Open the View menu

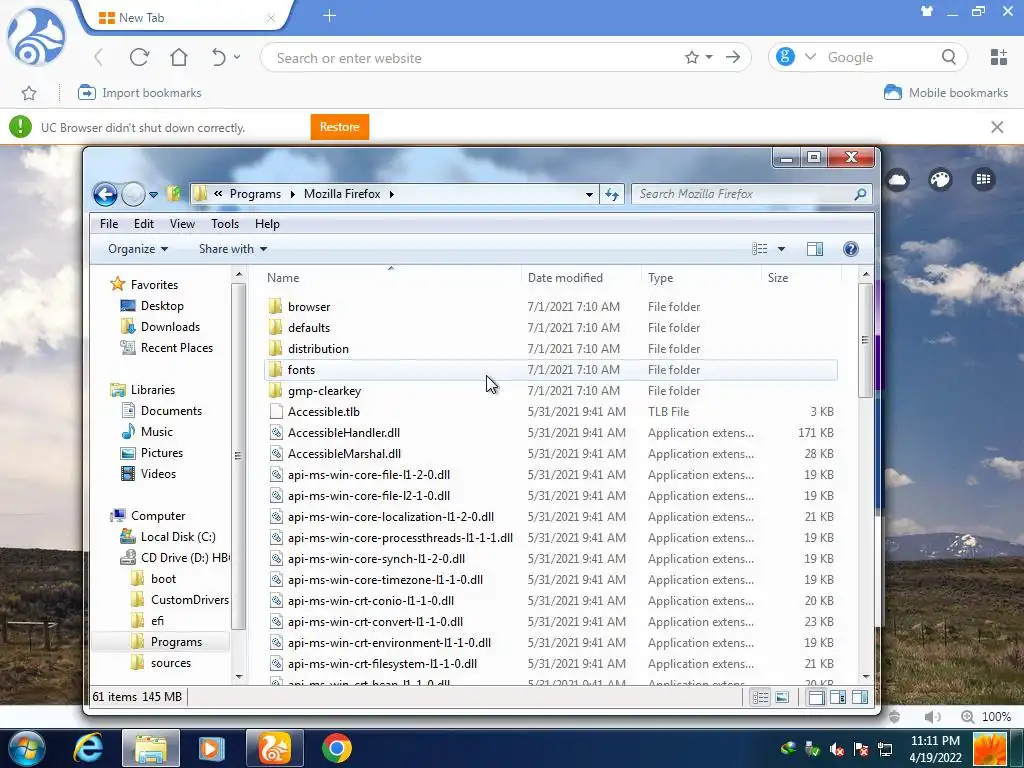[x=182, y=223]
